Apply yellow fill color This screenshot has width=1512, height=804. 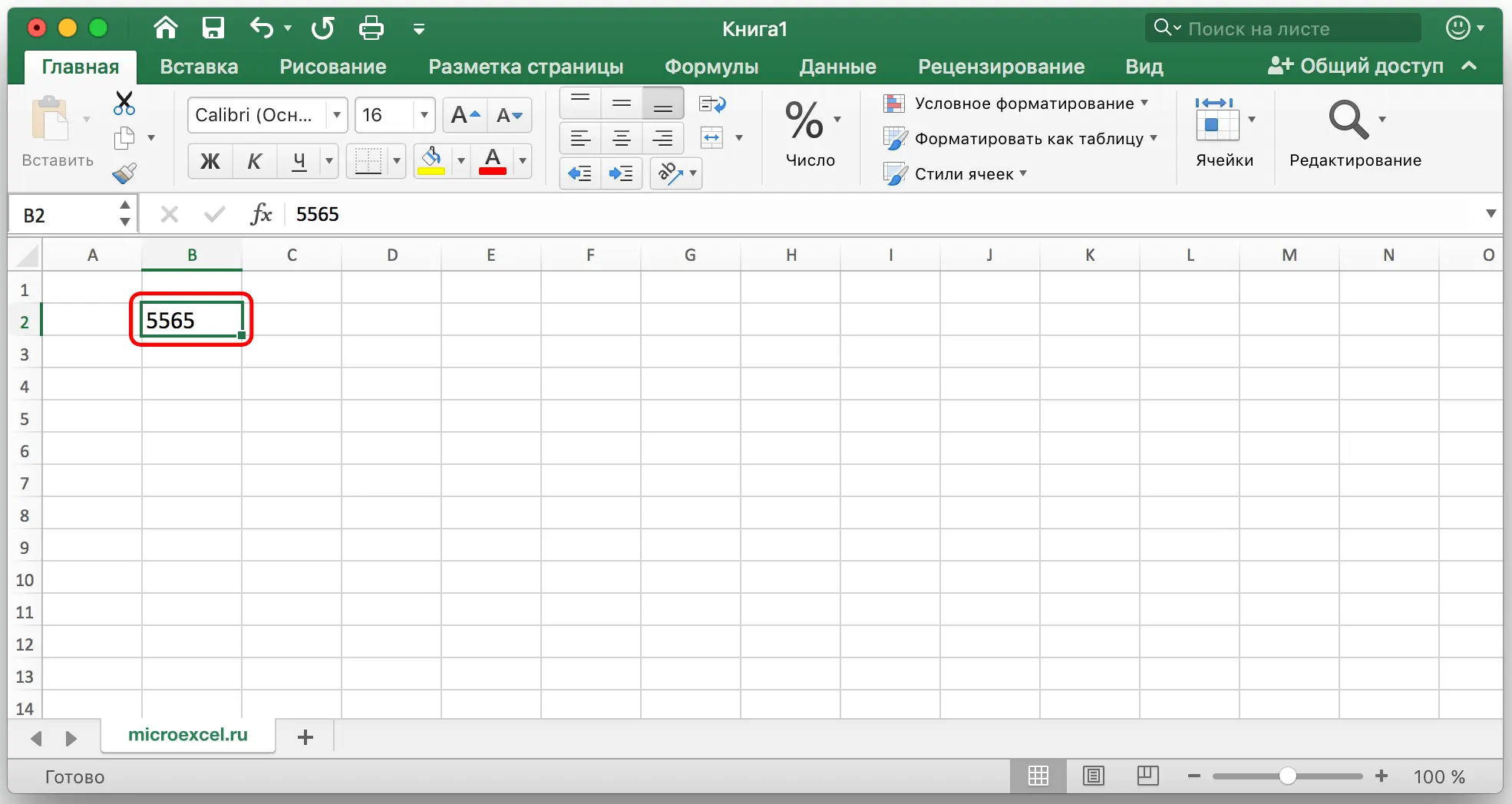[431, 161]
